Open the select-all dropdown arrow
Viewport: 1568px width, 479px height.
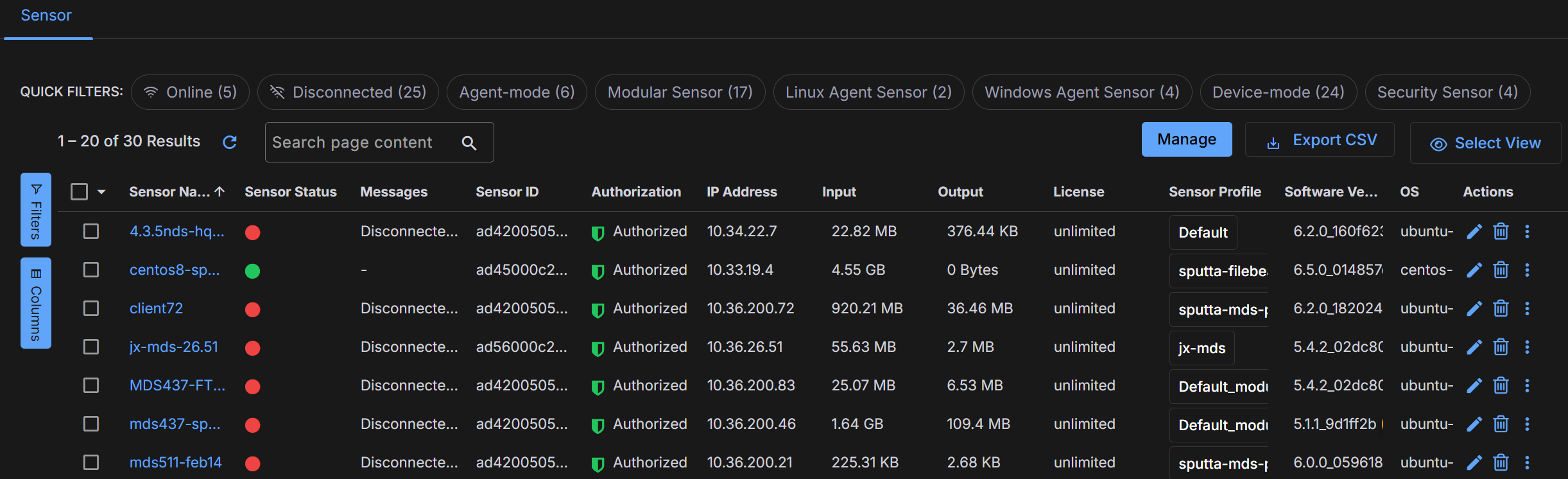point(101,192)
